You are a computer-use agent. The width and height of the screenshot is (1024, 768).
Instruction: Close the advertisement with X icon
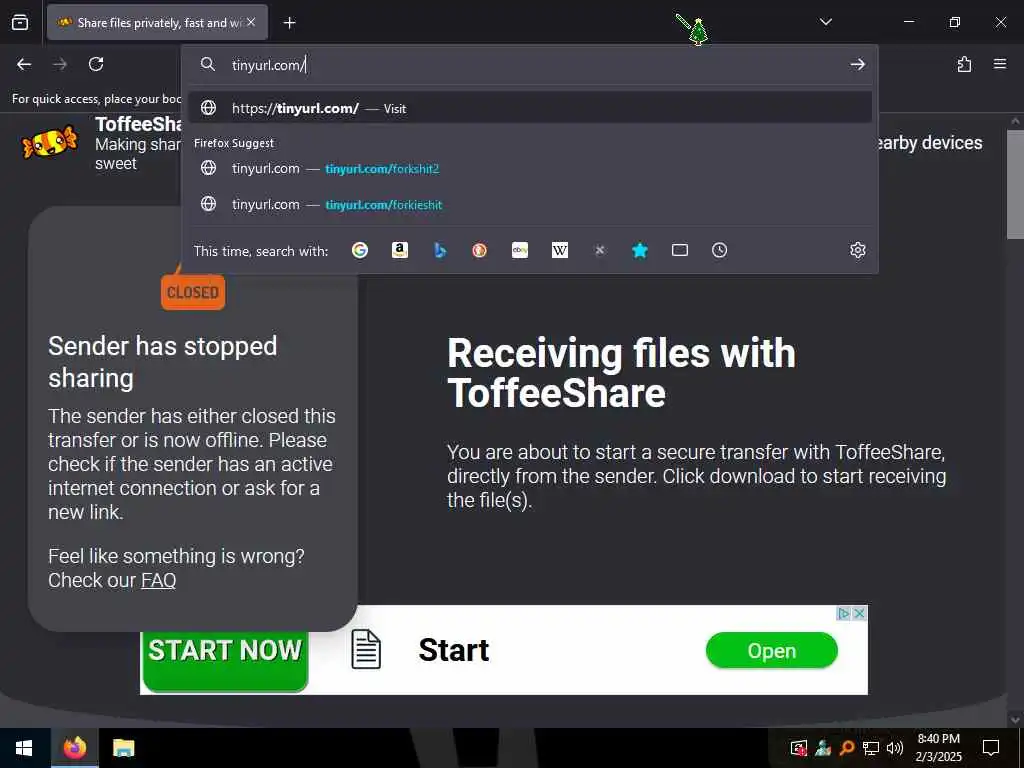coord(859,613)
